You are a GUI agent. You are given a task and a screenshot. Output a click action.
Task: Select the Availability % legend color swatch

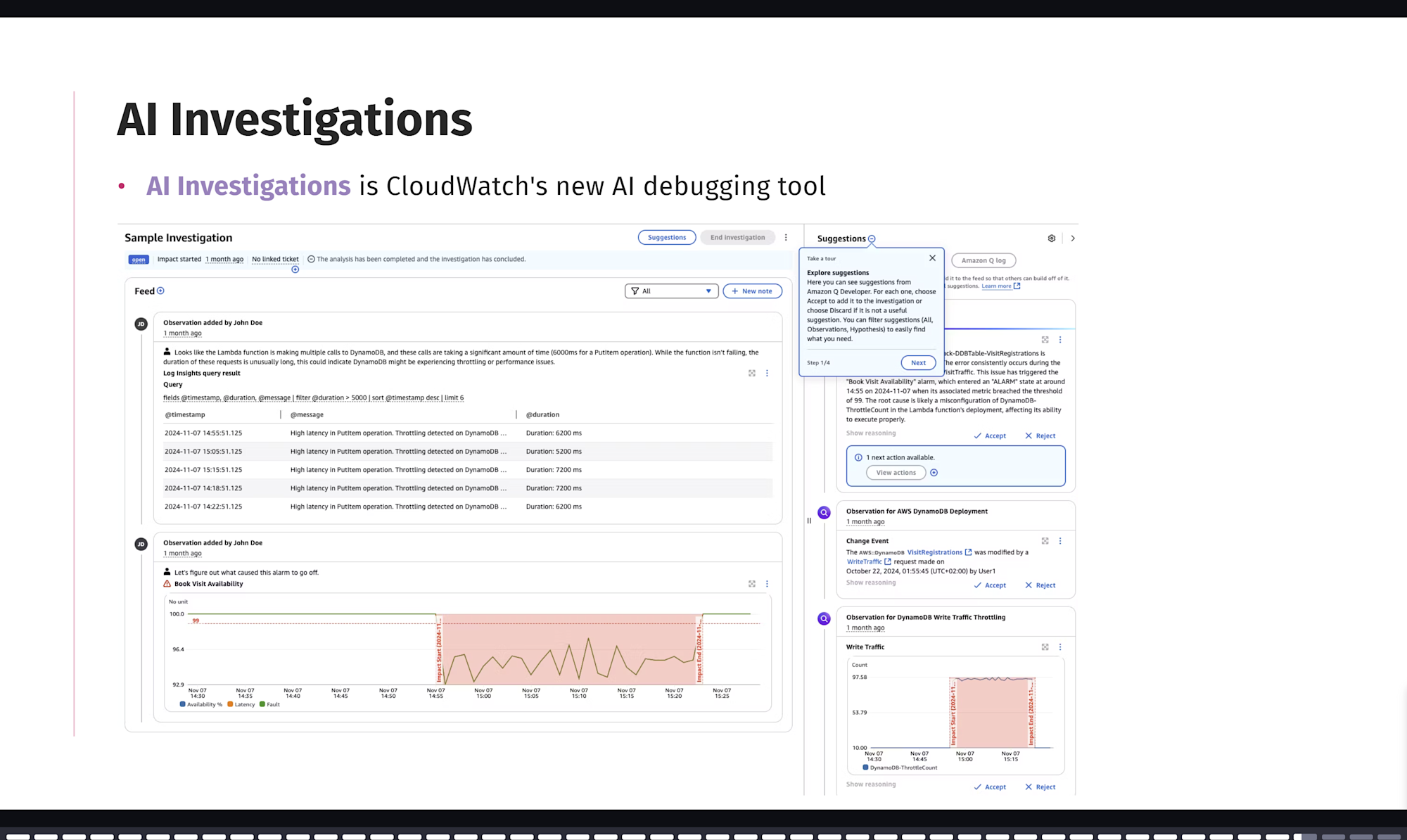(x=182, y=704)
